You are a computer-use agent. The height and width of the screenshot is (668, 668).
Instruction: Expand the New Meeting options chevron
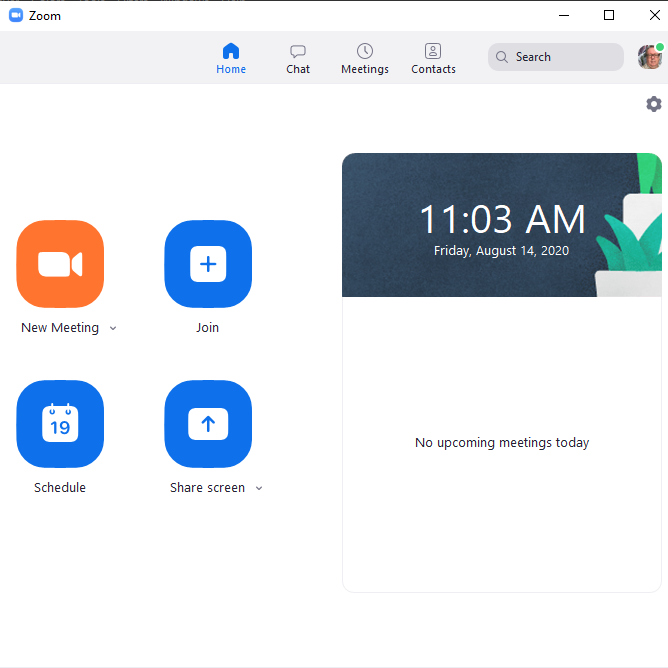(113, 328)
